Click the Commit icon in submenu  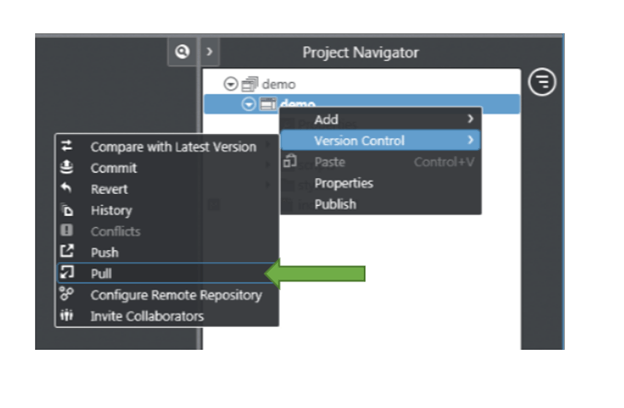(67, 168)
